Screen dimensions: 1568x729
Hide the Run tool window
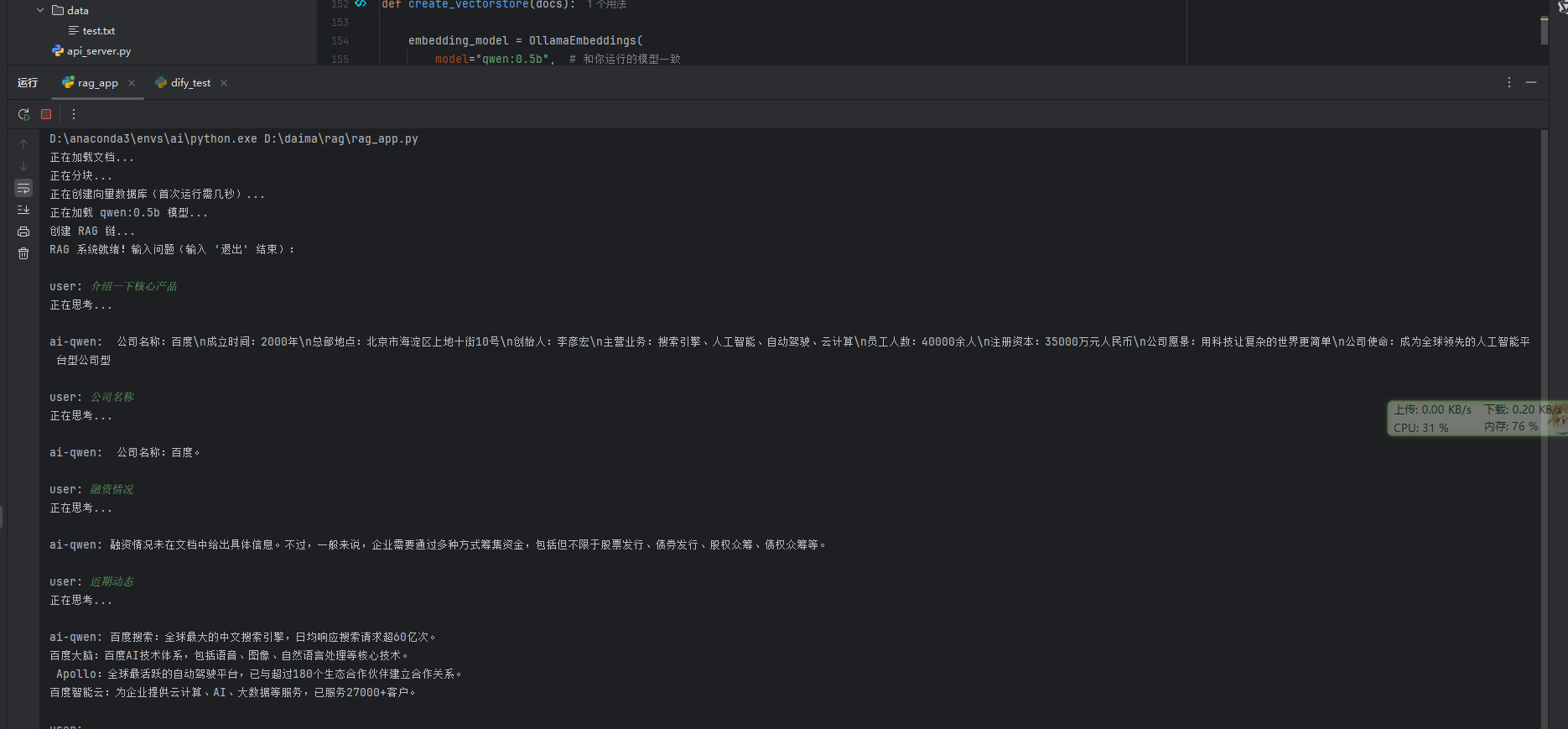tap(1531, 82)
